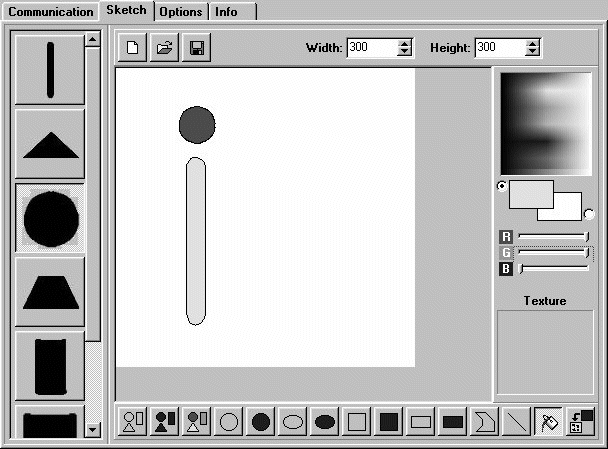Activate the paint bucket fill tool
The height and width of the screenshot is (449, 608).
[549, 421]
